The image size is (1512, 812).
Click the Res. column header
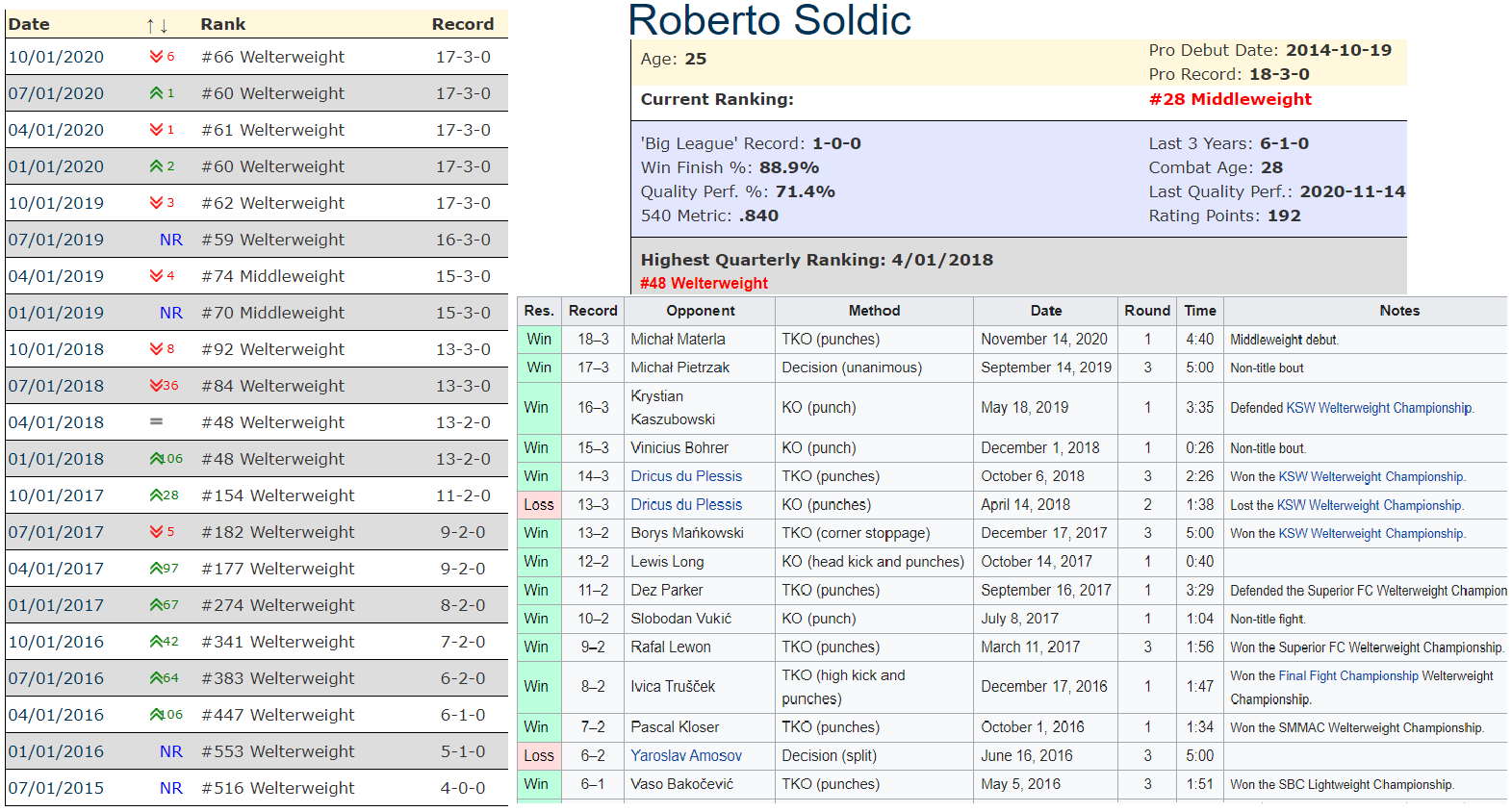pyautogui.click(x=539, y=311)
